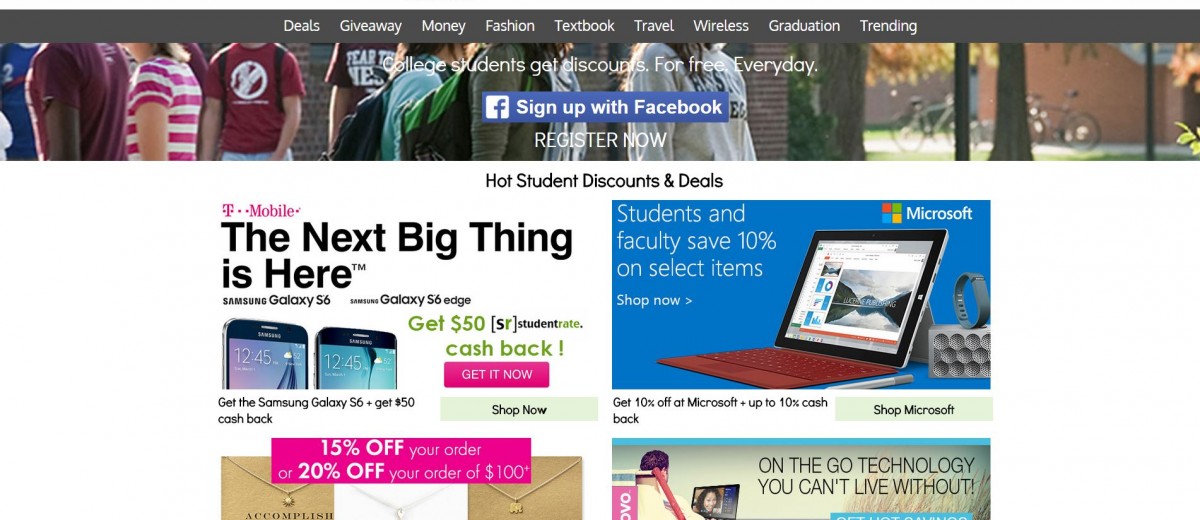Sign up with Facebook button
1200x520 pixels.
[x=605, y=107]
